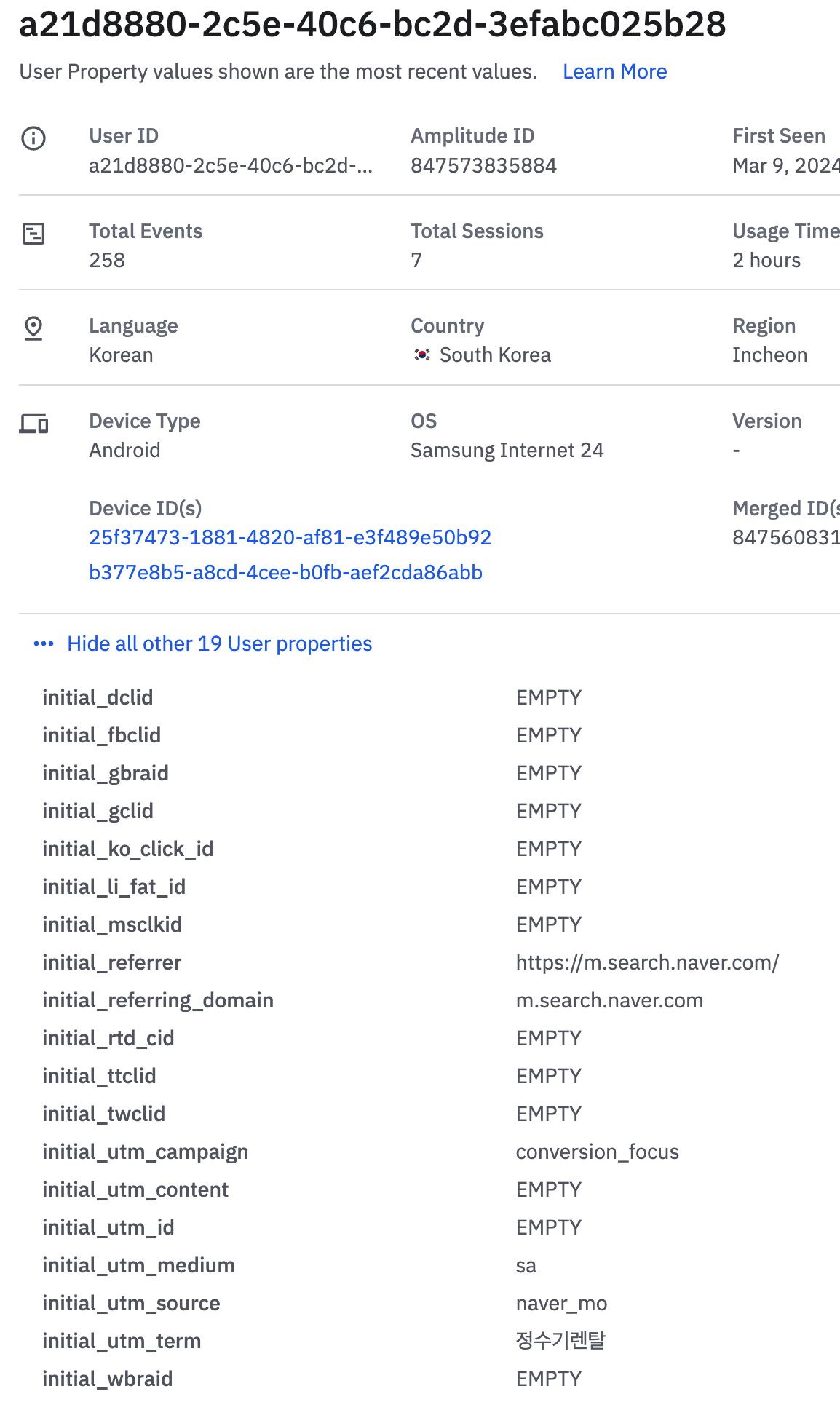Viewport: 840px width, 1402px height.
Task: Open device ID b377e8b5-a8cd-4cee-b0fb-aef2cda86abb
Action: [285, 573]
